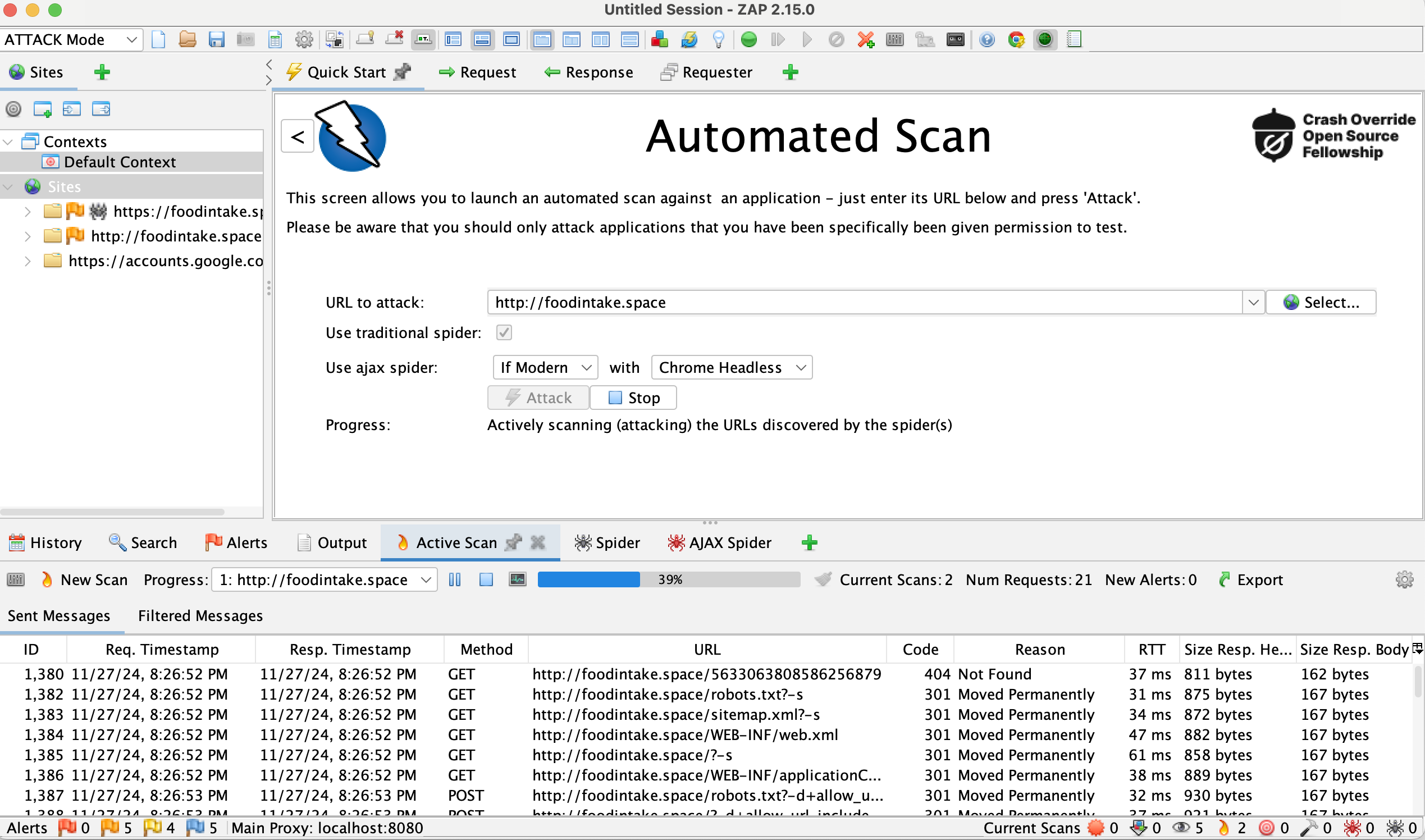This screenshot has width=1425, height=840.
Task: Toggle the Use traditional spider checkbox
Action: (504, 332)
